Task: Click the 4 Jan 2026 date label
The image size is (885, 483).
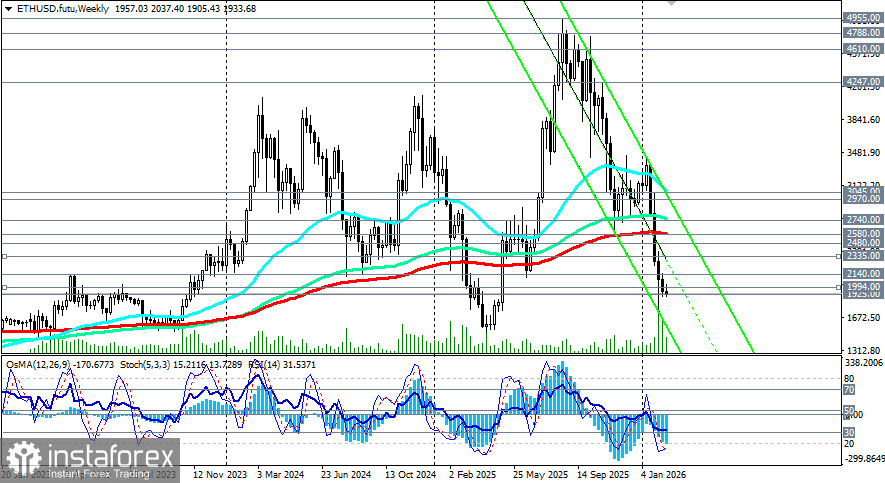Action: coord(664,475)
